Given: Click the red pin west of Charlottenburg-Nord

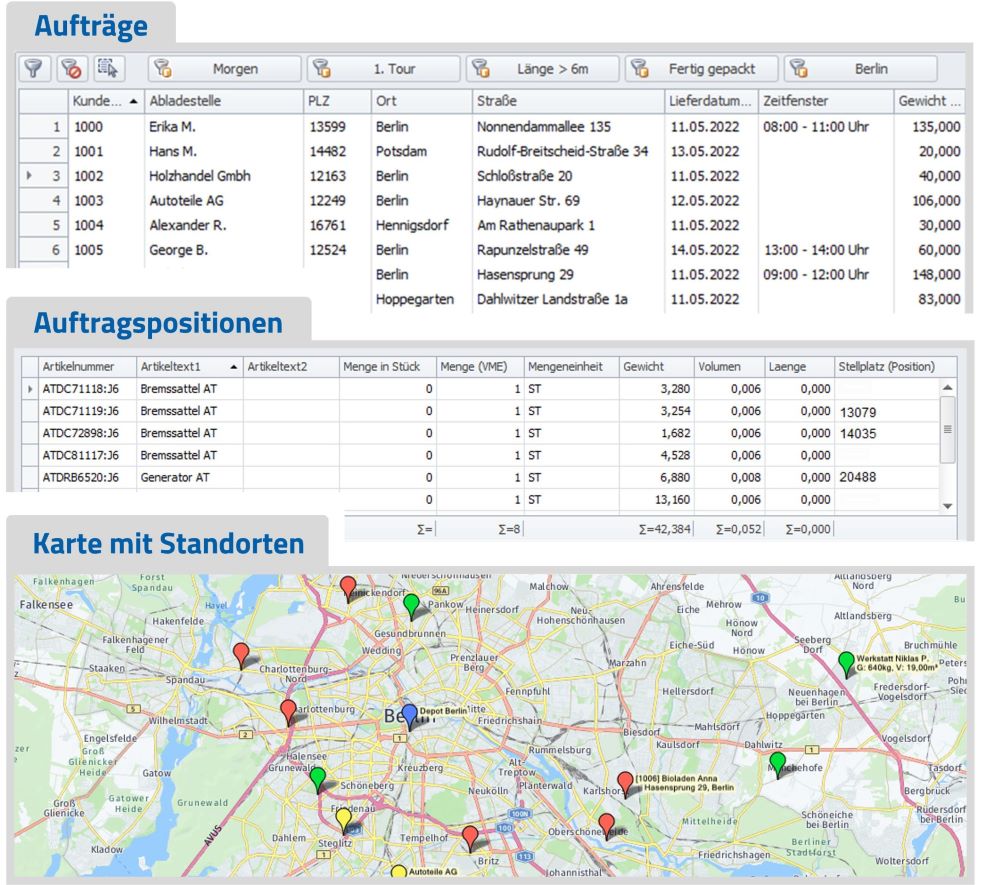Looking at the screenshot, I should (x=241, y=655).
